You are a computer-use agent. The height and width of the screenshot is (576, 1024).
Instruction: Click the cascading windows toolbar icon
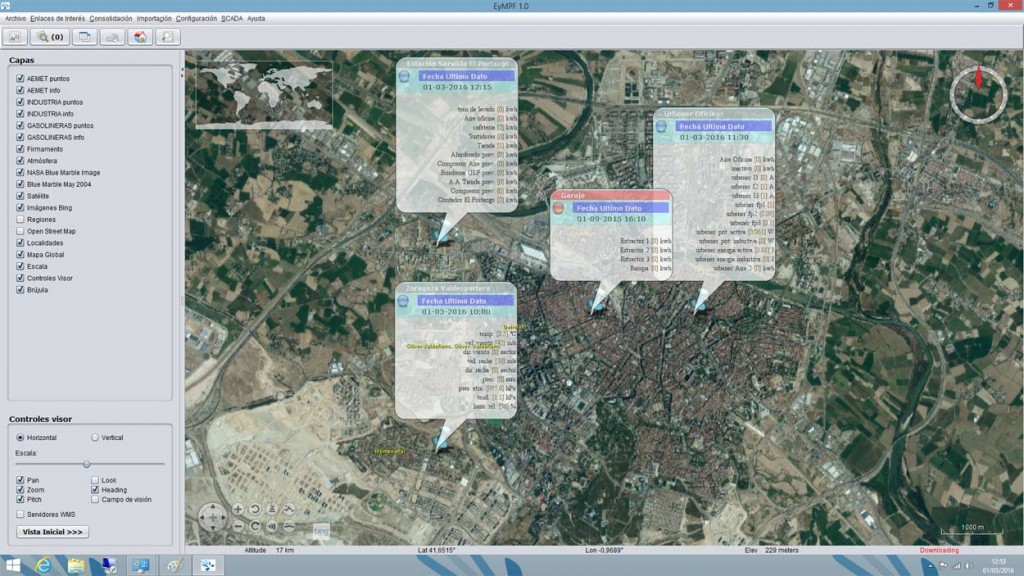point(84,37)
